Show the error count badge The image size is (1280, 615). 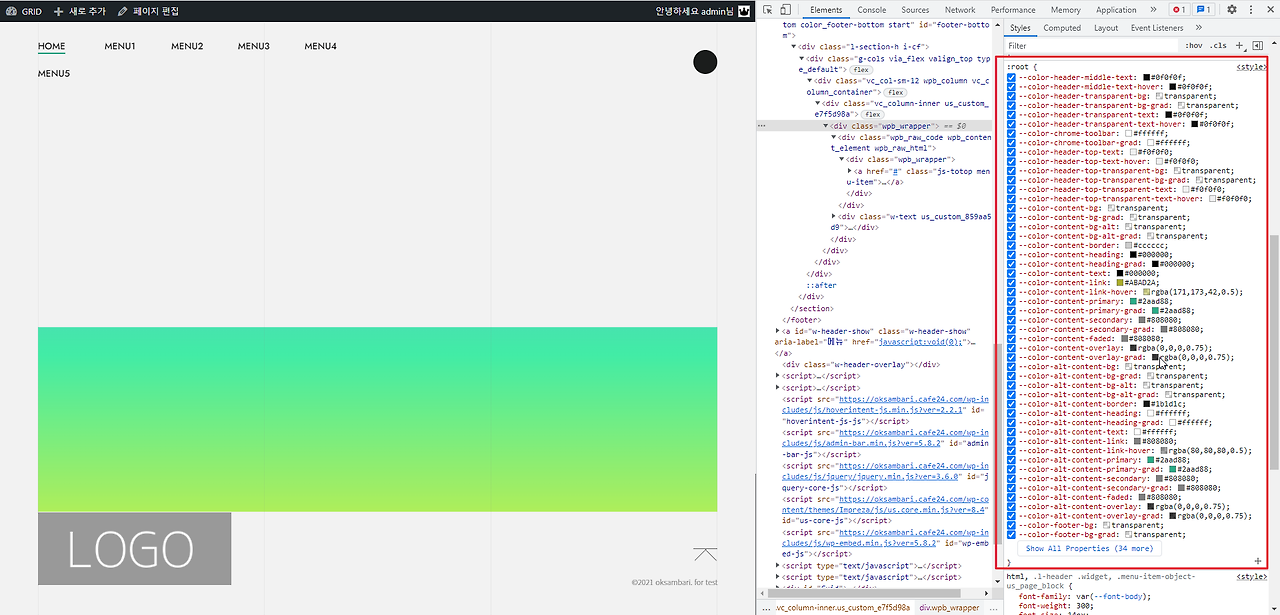[1178, 10]
